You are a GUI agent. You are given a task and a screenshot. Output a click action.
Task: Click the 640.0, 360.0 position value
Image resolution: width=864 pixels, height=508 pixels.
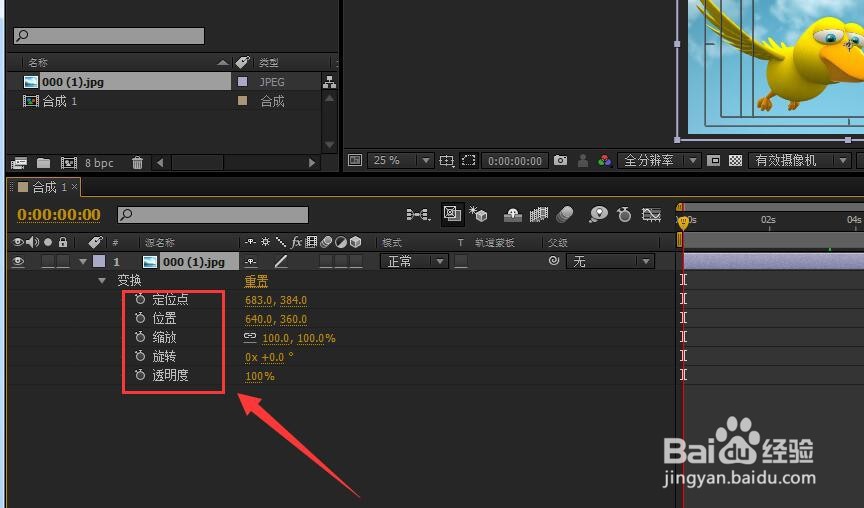click(276, 319)
